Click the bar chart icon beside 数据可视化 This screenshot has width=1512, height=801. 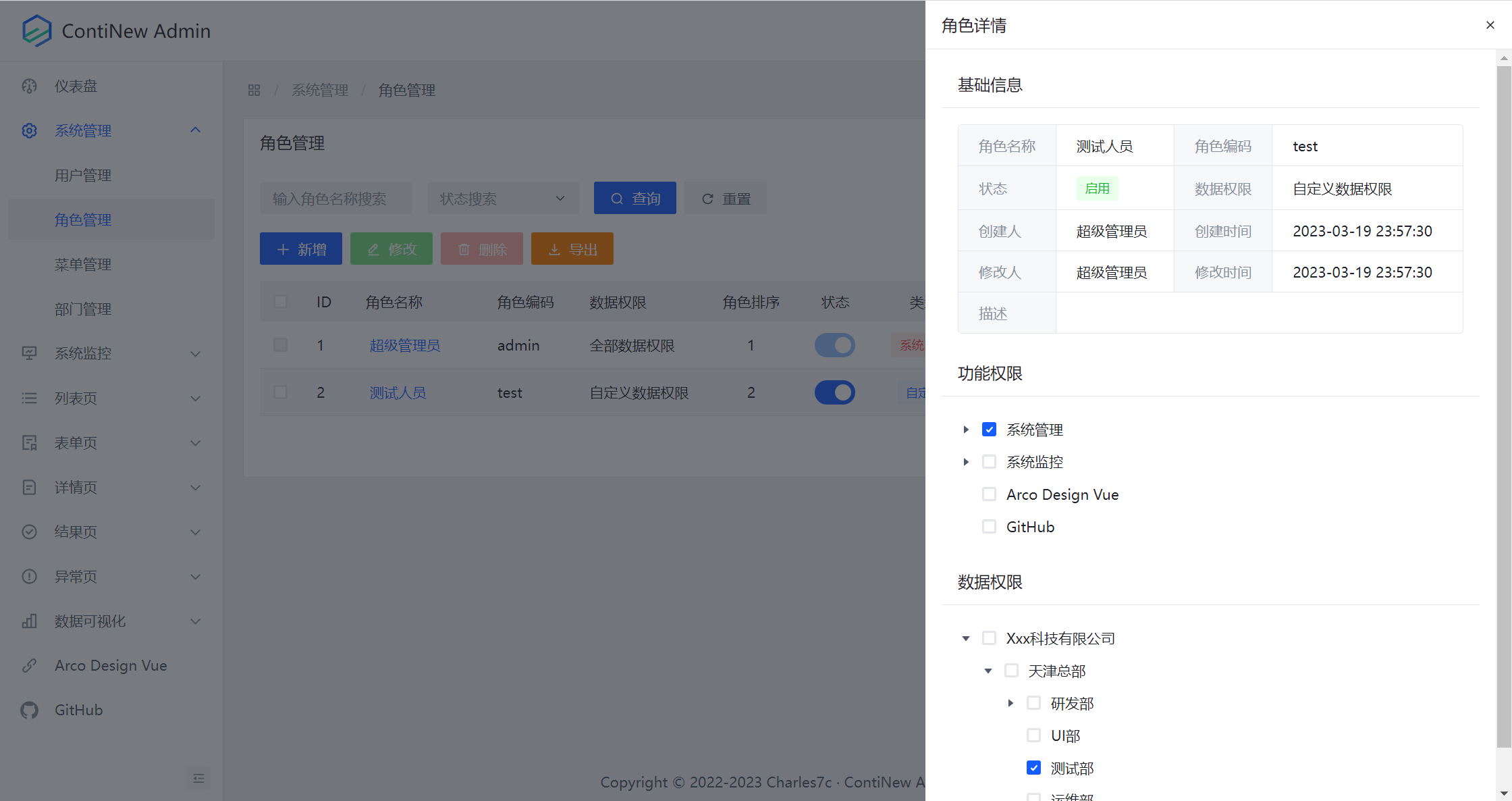pos(29,621)
